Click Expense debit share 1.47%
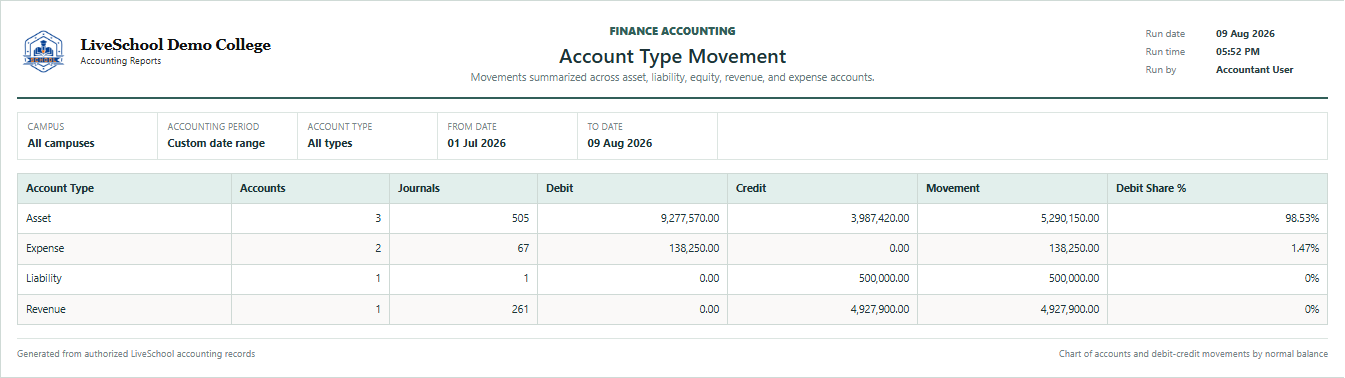1345x378 pixels. tap(1306, 248)
